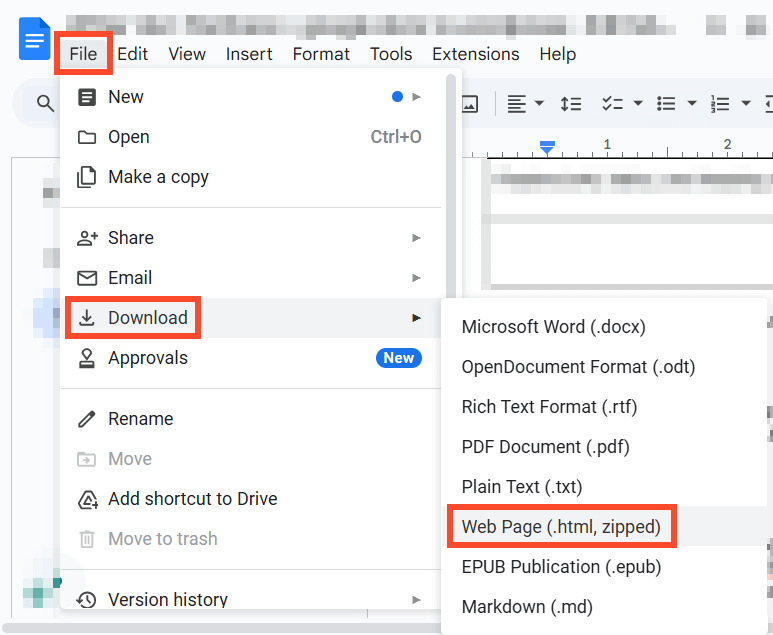Click the numbered list icon
The height and width of the screenshot is (635, 773).
(x=720, y=104)
